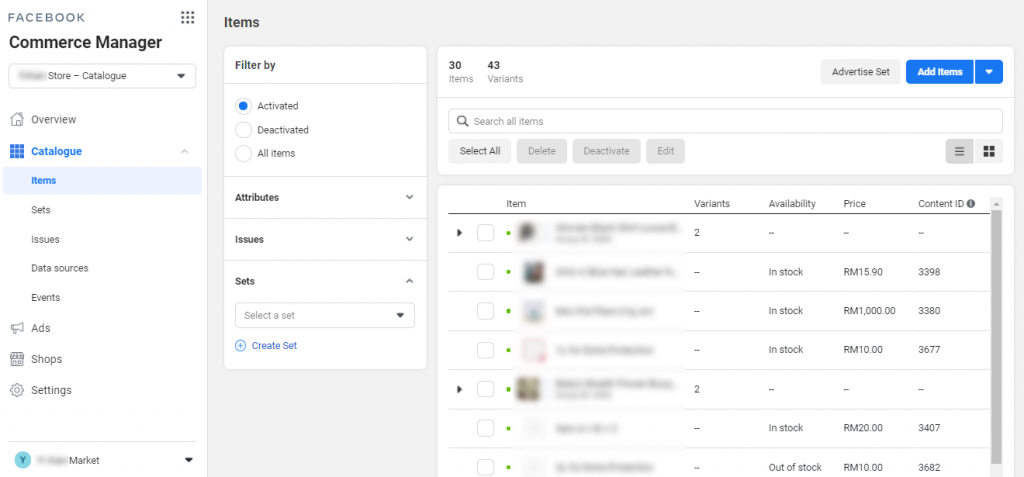
Task: Select the All items filter radio
Action: 244,154
